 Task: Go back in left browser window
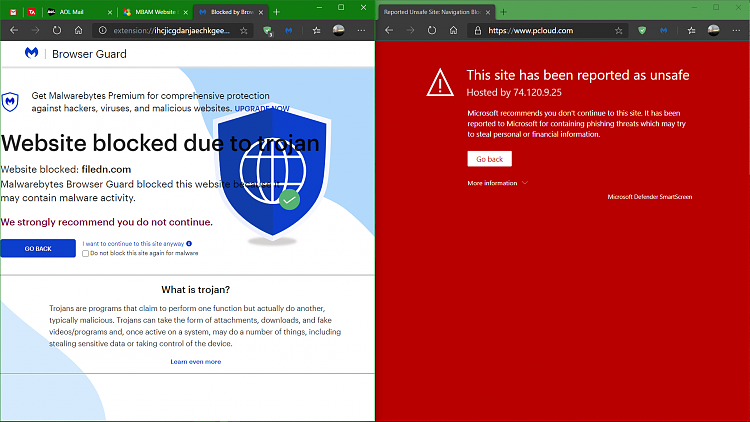click(14, 31)
